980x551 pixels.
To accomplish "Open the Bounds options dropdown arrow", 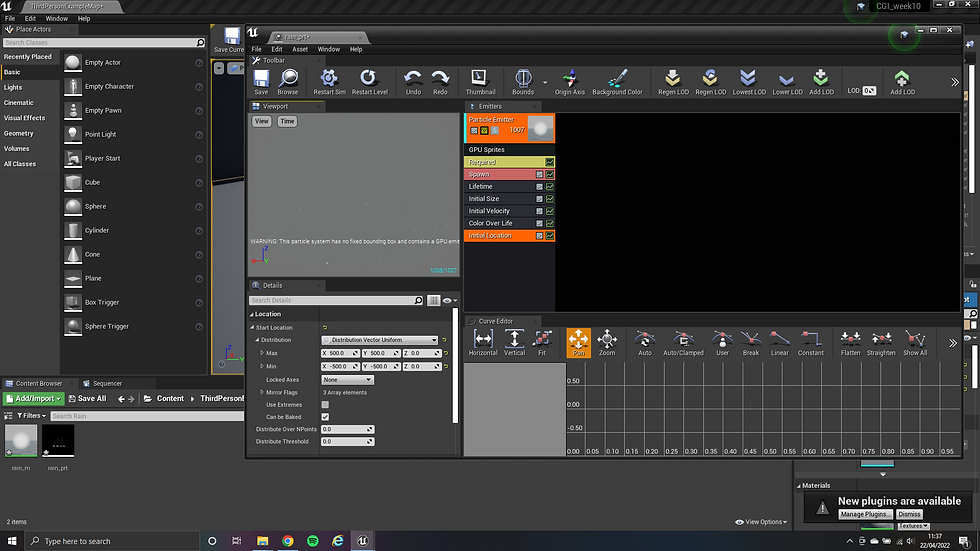I will tap(545, 82).
